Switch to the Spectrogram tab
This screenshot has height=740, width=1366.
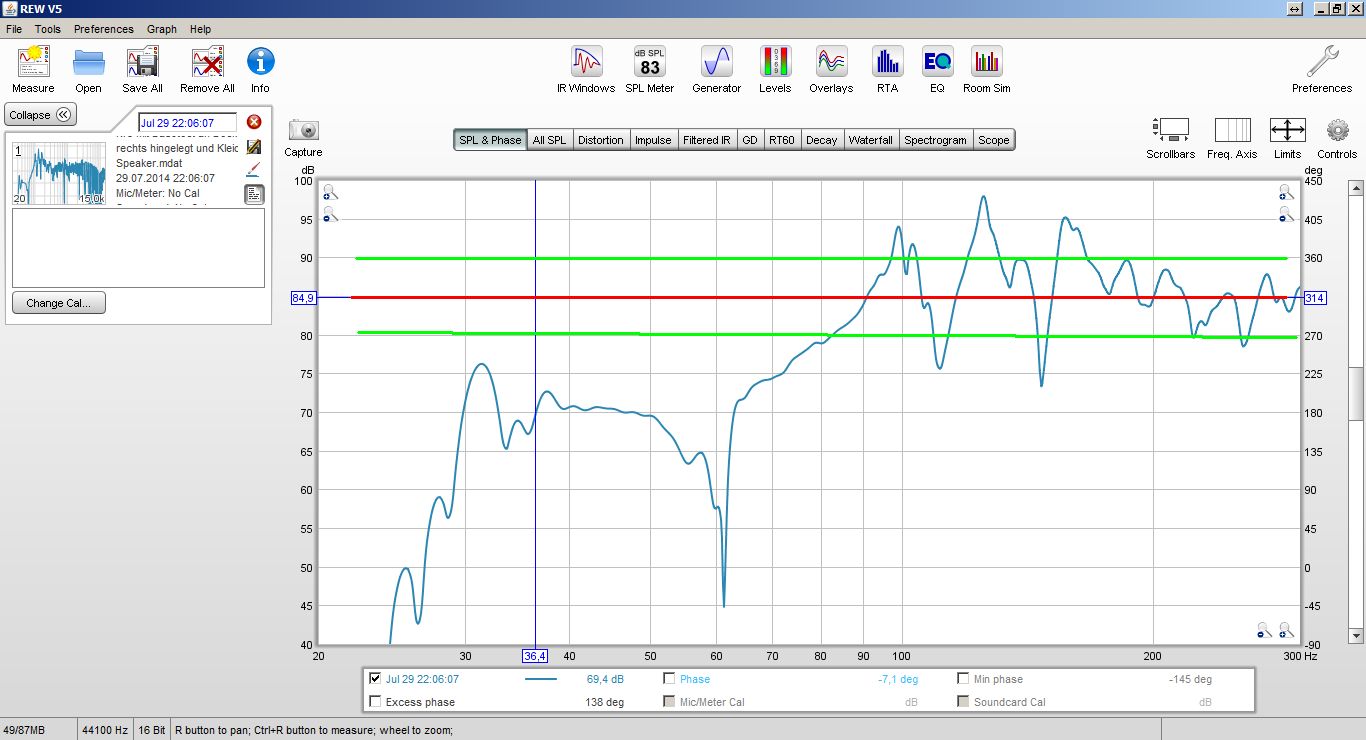click(935, 140)
